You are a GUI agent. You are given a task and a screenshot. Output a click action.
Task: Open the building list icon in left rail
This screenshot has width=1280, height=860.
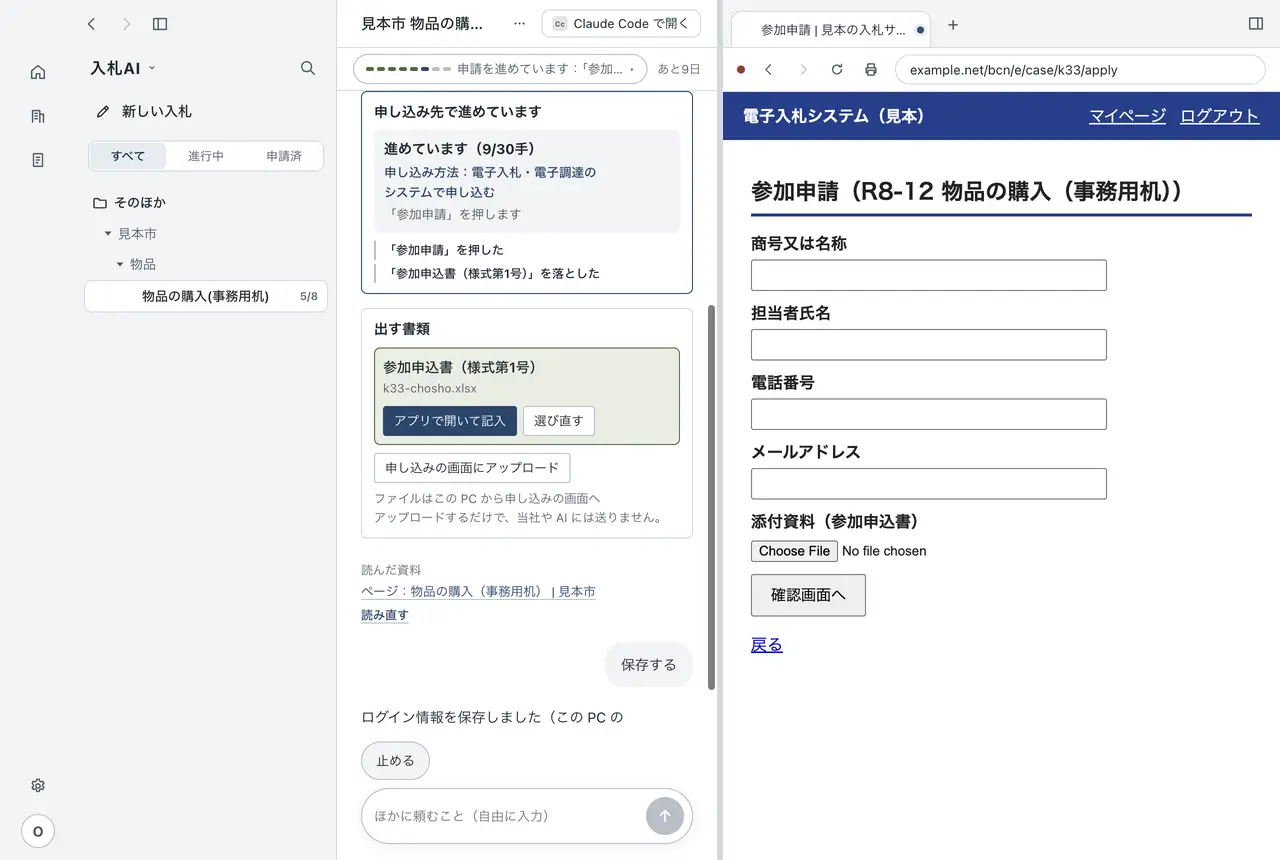pos(38,116)
